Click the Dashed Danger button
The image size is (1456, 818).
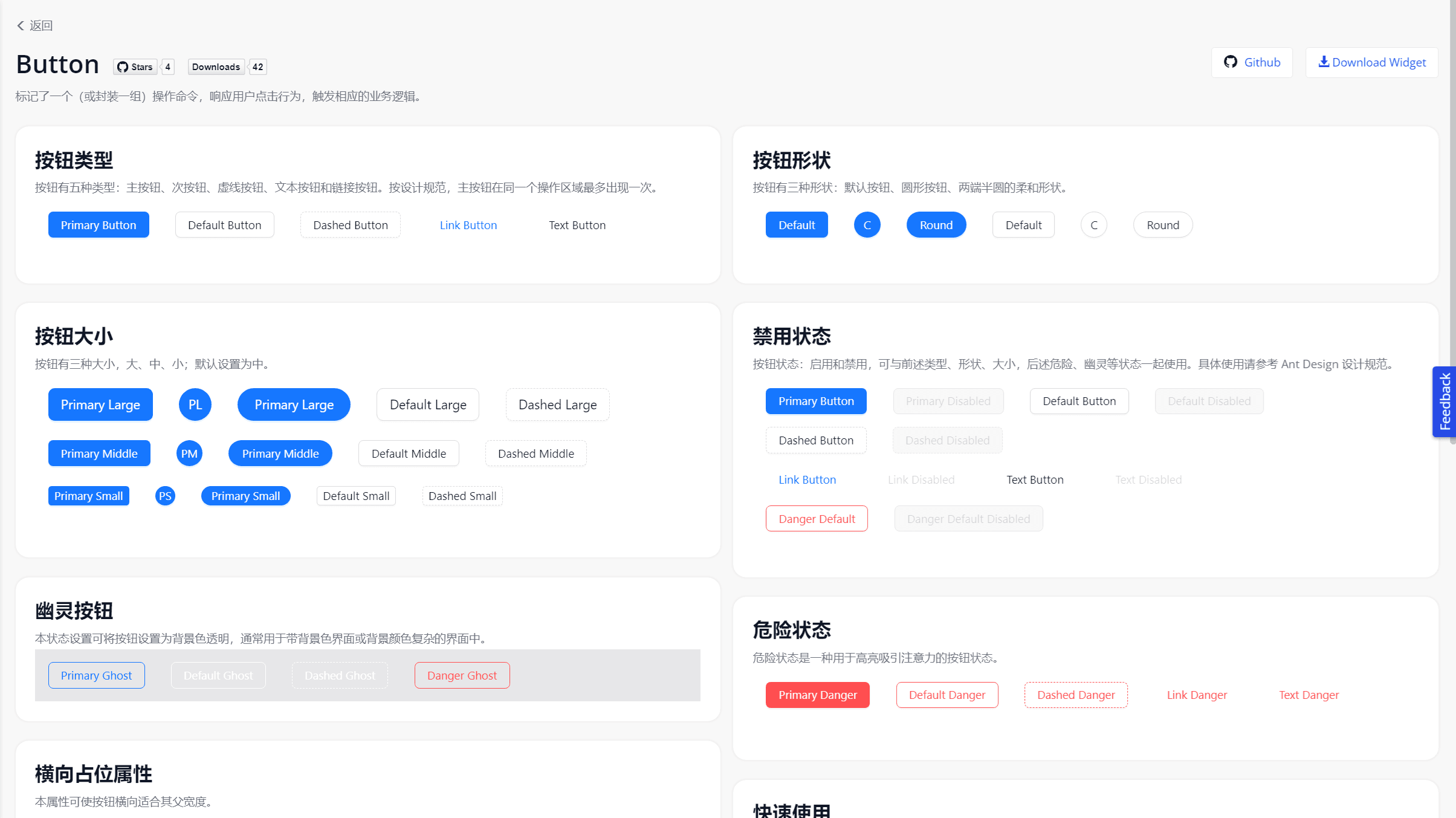(x=1075, y=694)
